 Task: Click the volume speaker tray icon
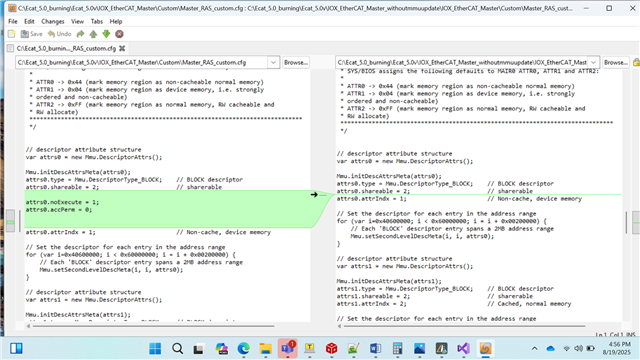578,349
